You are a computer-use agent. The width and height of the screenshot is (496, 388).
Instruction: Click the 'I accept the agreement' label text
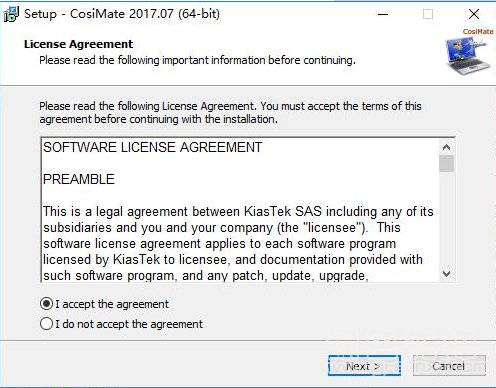click(112, 304)
